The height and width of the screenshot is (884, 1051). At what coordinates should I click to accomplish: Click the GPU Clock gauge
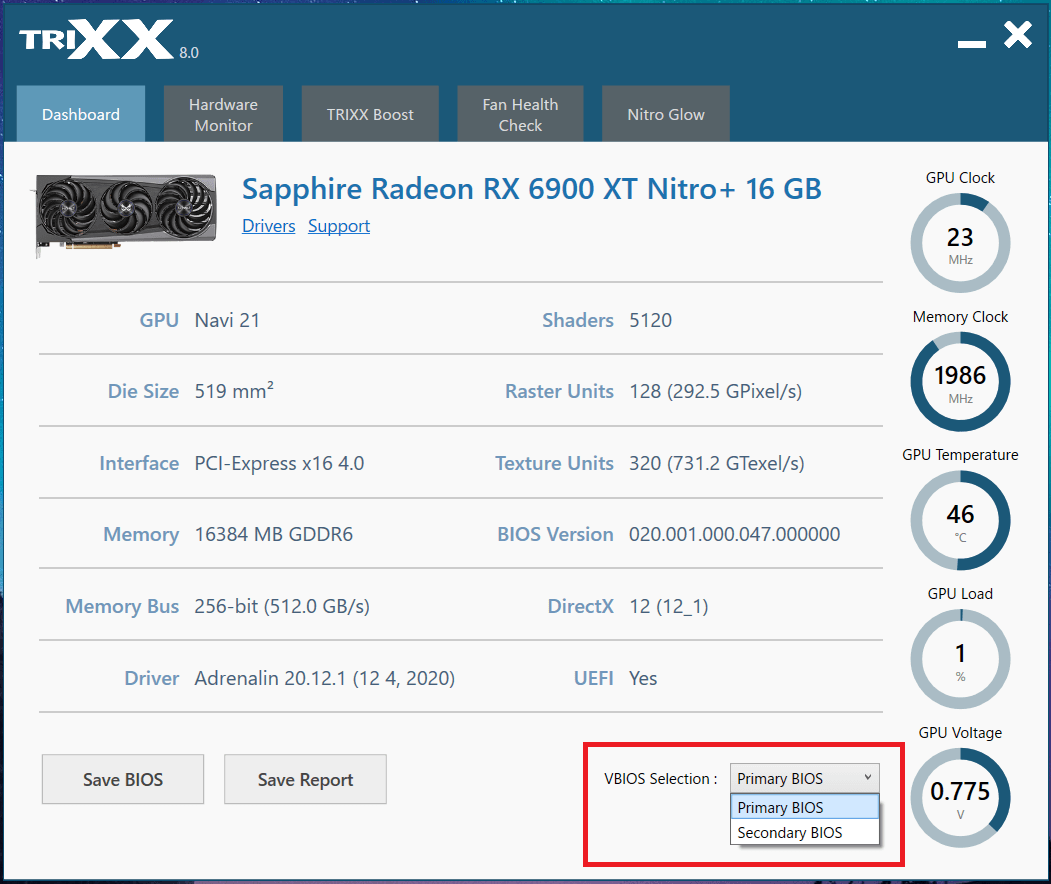(960, 243)
